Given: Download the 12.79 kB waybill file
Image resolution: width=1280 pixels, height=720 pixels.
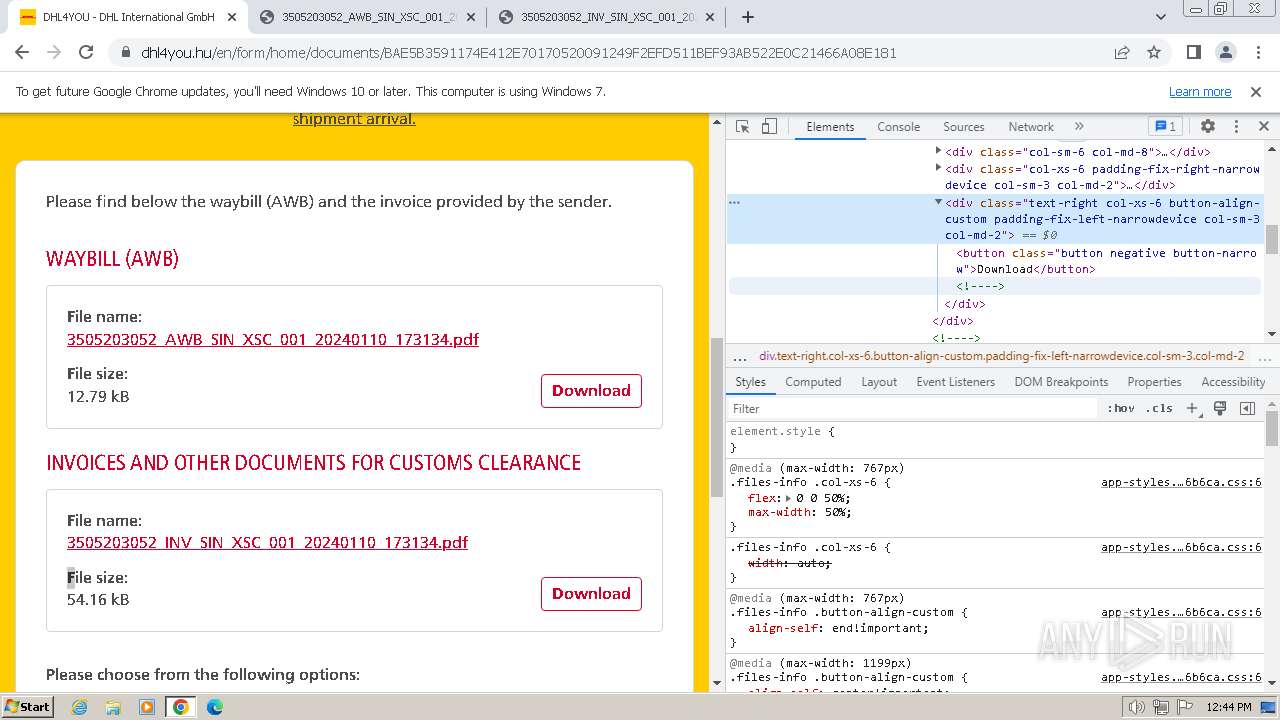Looking at the screenshot, I should tap(591, 391).
